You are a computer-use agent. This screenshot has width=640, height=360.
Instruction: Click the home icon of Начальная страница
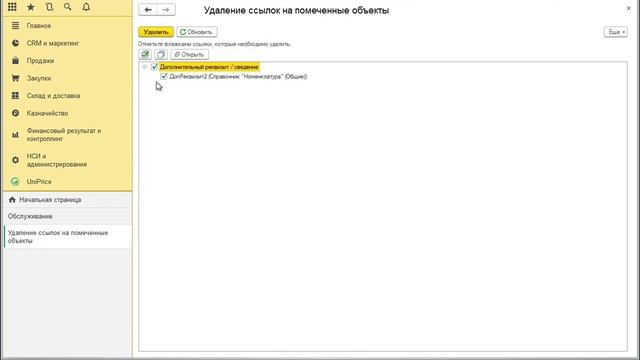[x=12, y=200]
